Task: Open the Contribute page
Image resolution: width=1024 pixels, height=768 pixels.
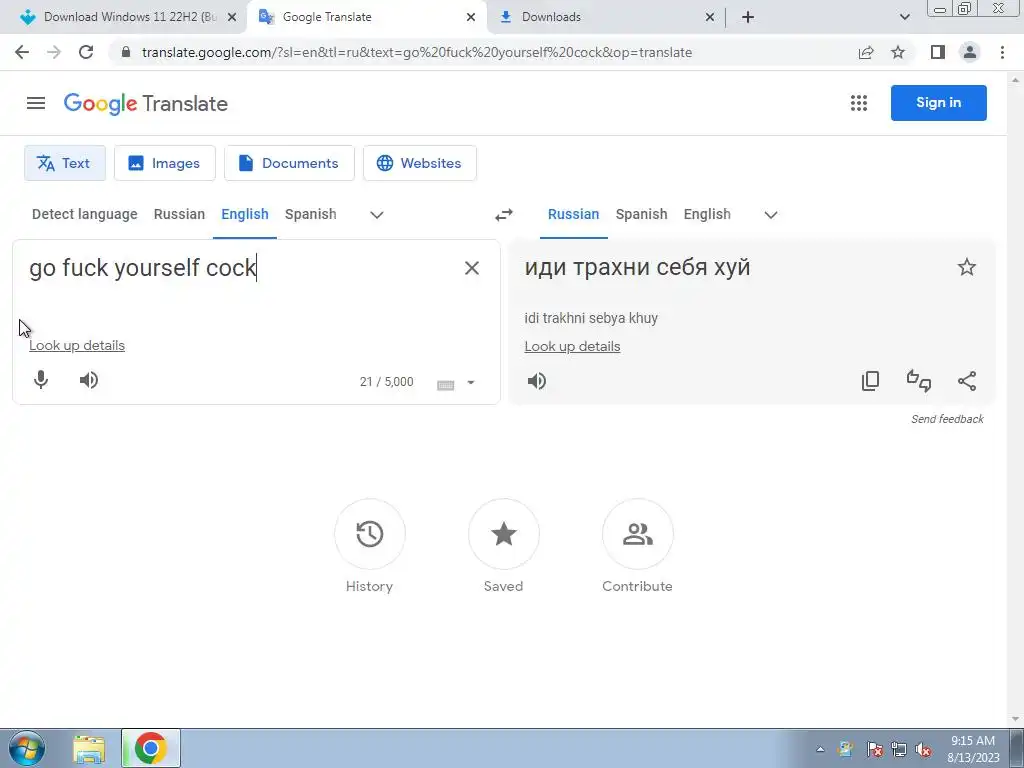Action: click(x=637, y=534)
